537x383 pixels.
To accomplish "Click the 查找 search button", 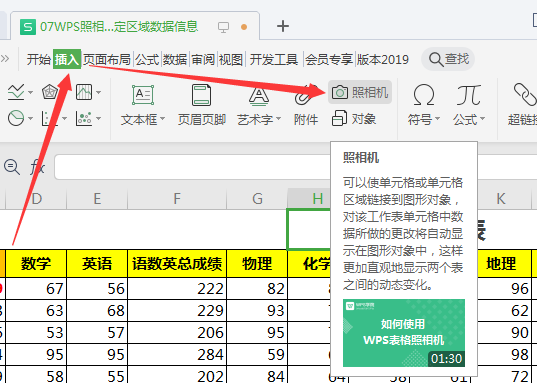I will pyautogui.click(x=448, y=59).
